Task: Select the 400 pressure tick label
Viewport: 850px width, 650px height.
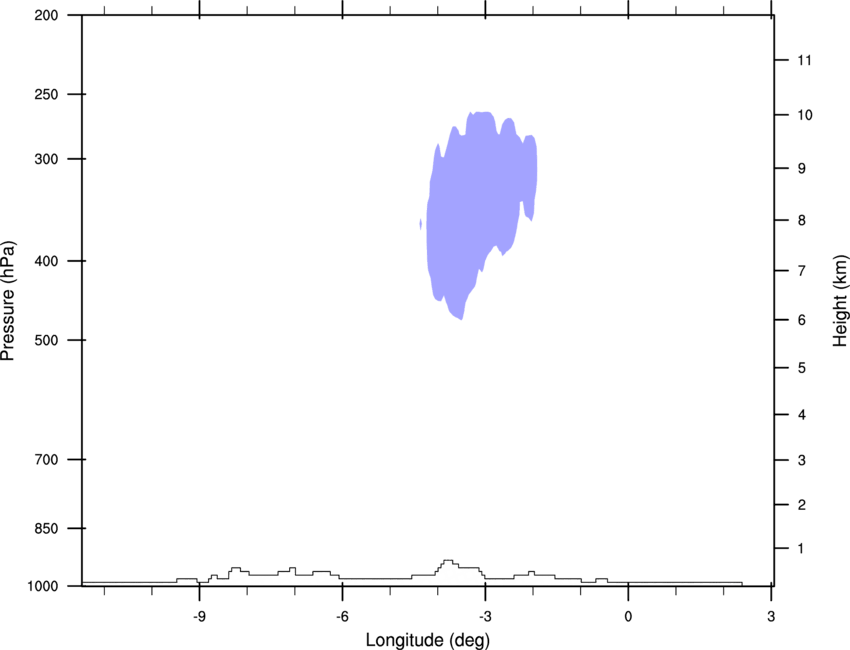Action: tap(47, 261)
